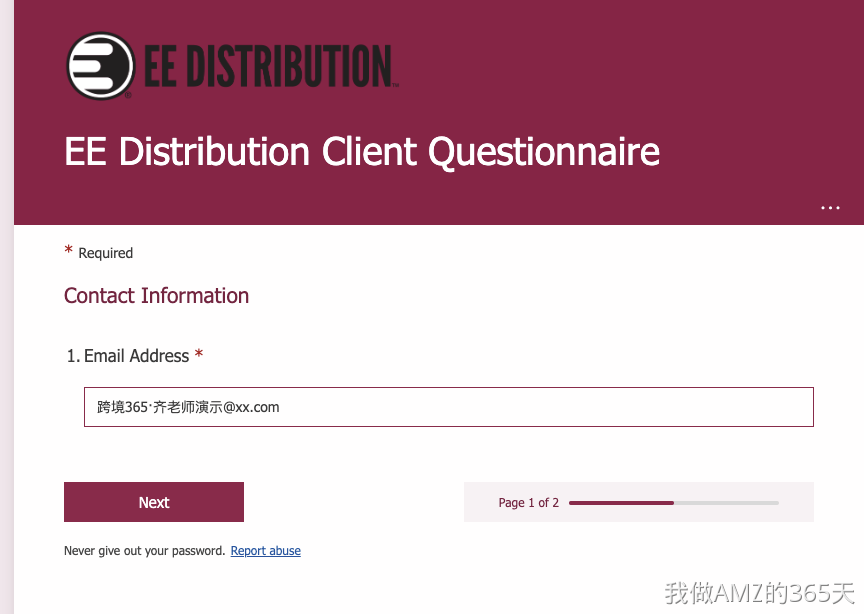Focus the Email Address input field

448,407
